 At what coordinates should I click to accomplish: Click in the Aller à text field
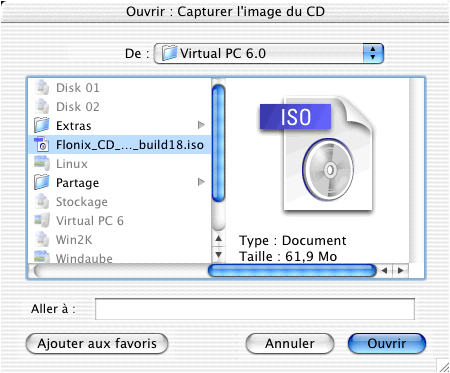pos(255,309)
